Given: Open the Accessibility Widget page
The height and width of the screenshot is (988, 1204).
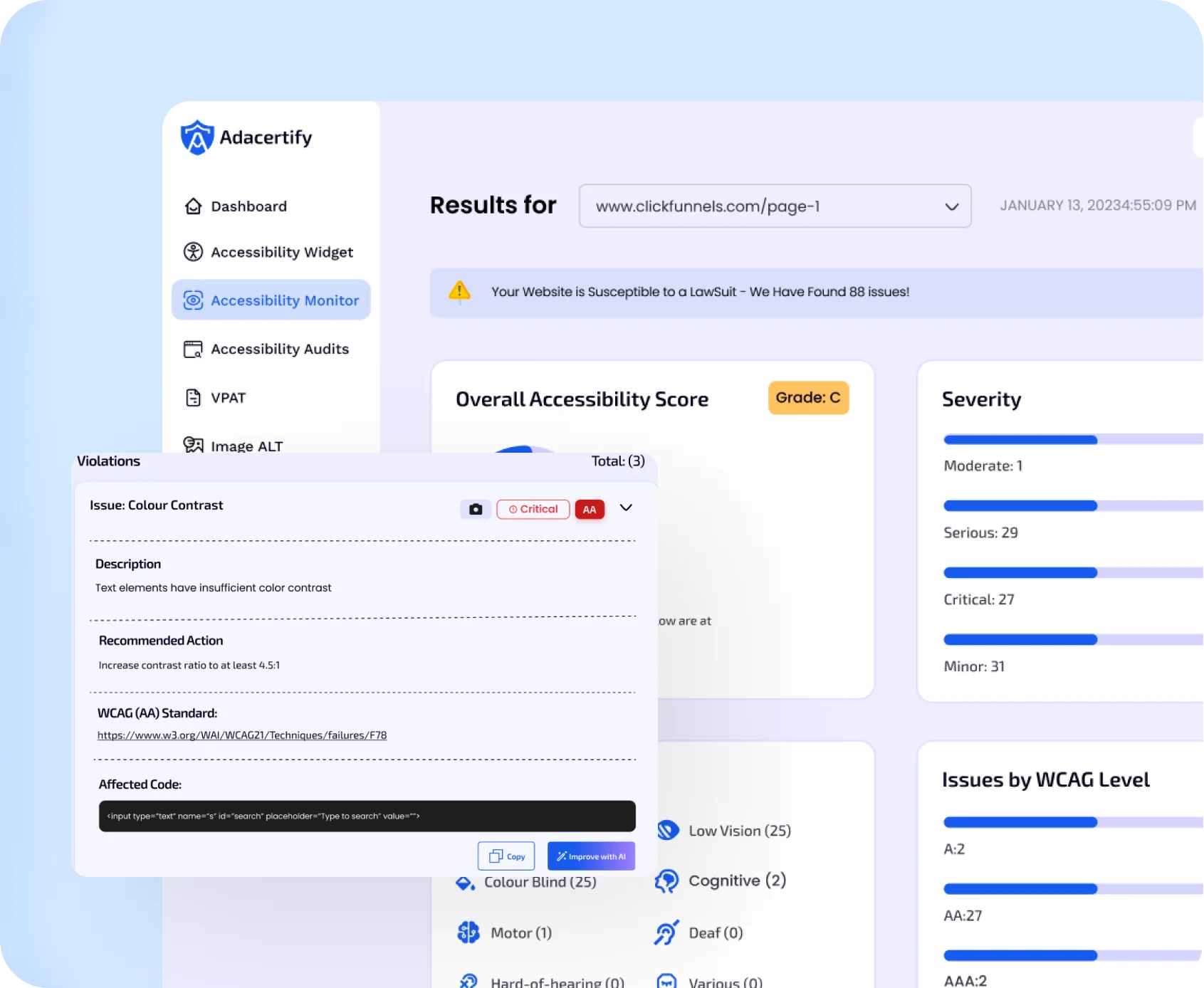Looking at the screenshot, I should pyautogui.click(x=281, y=252).
